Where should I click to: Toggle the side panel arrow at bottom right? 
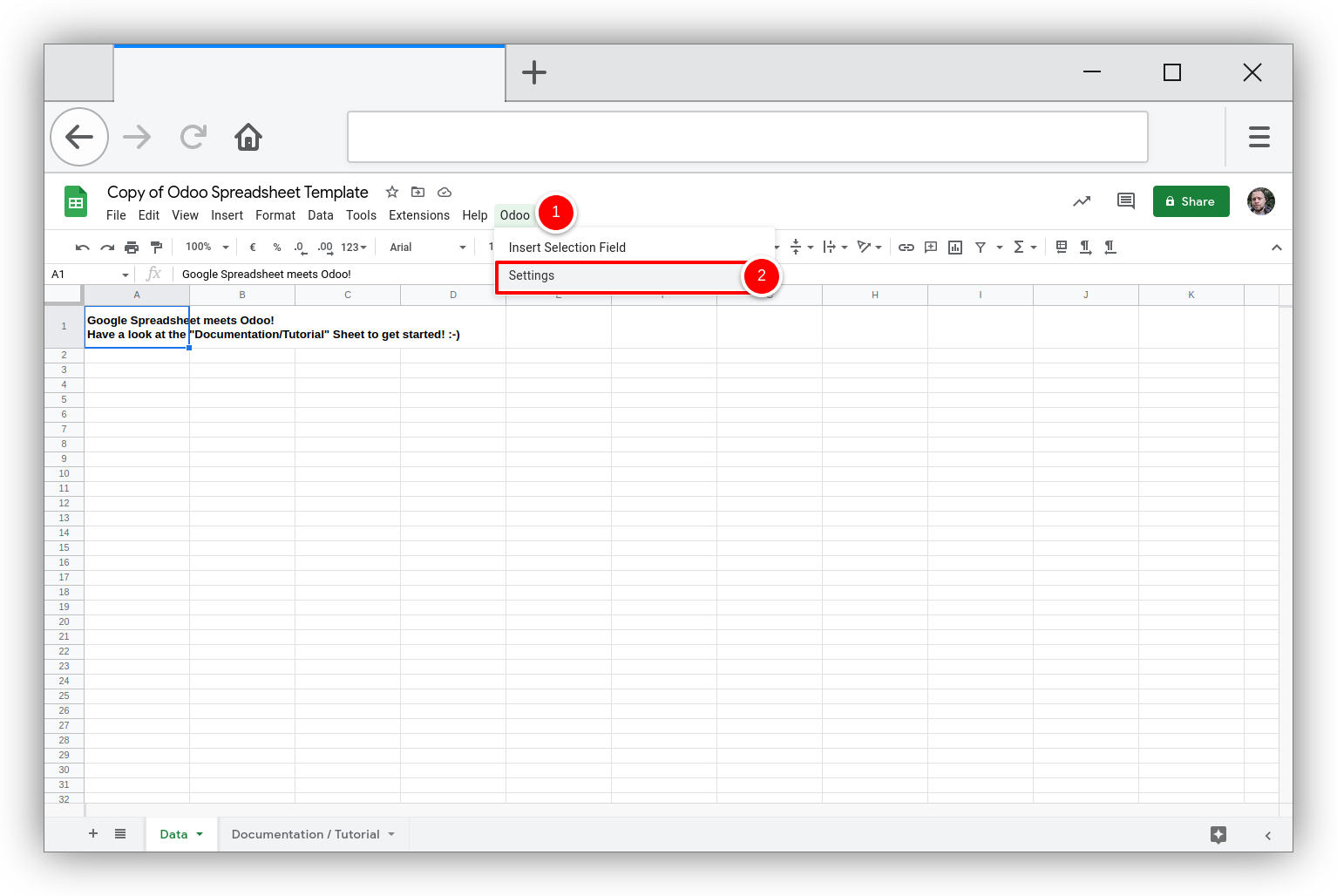click(1268, 835)
